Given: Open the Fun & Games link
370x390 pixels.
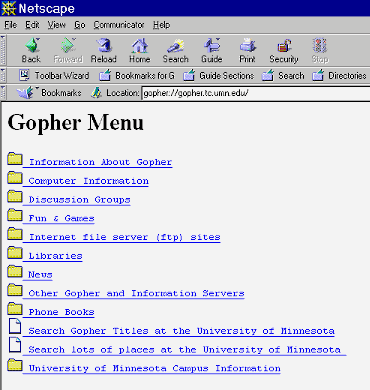Looking at the screenshot, I should pyautogui.click(x=61, y=218).
